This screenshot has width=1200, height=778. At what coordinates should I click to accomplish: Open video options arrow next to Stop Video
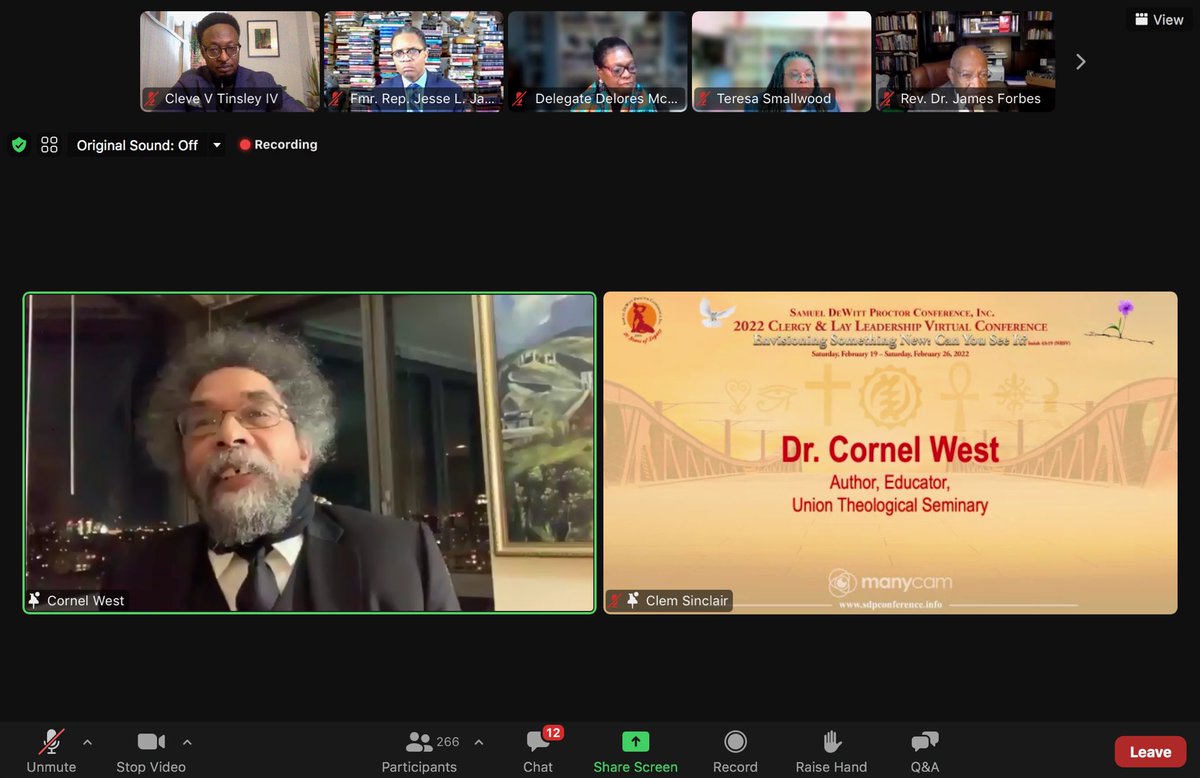pos(187,742)
